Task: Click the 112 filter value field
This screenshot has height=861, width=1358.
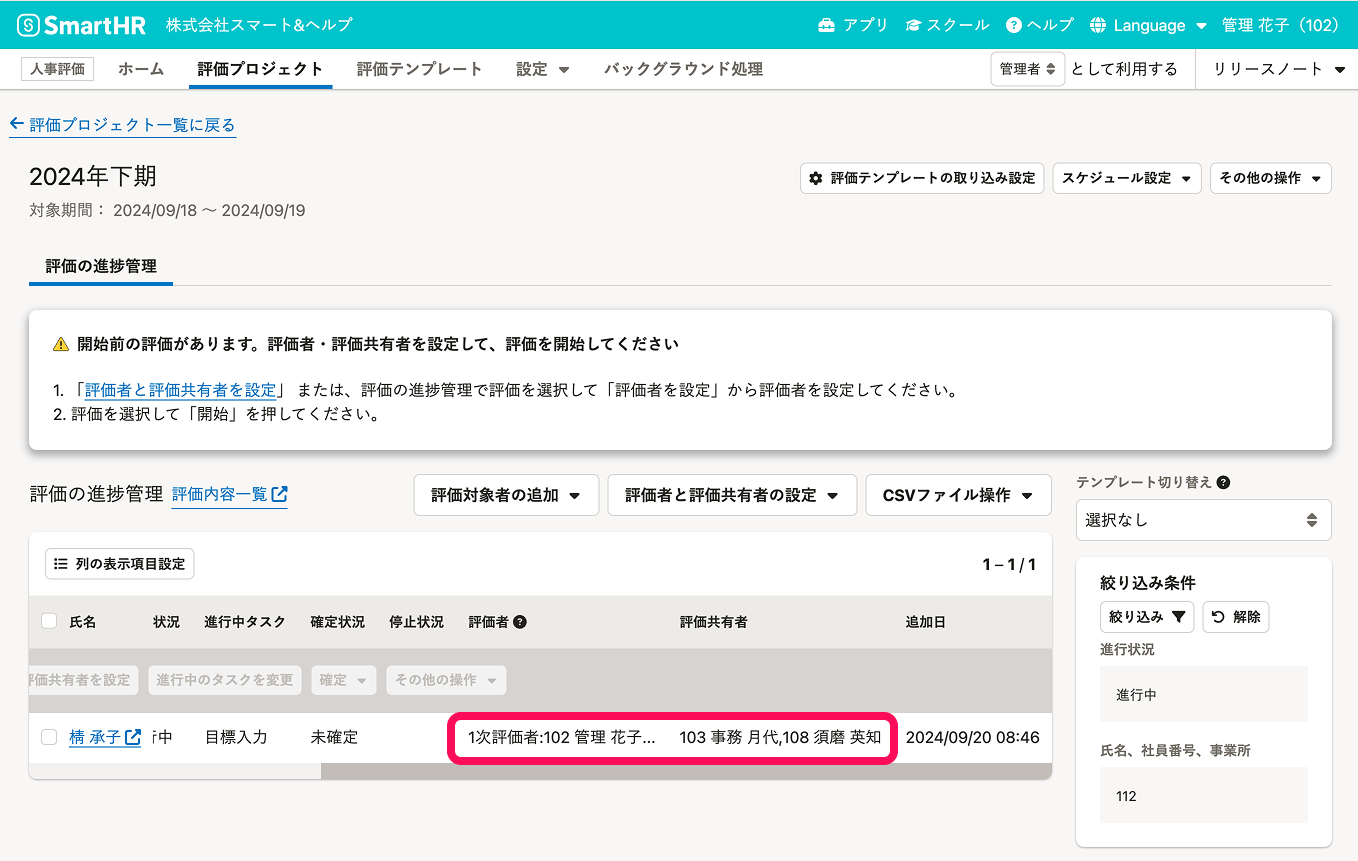Action: point(1204,795)
